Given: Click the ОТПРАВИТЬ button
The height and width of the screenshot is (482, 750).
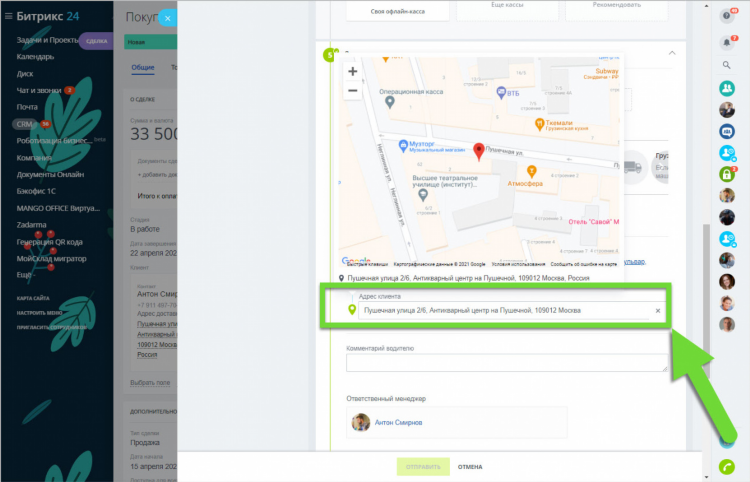Looking at the screenshot, I should 423,467.
